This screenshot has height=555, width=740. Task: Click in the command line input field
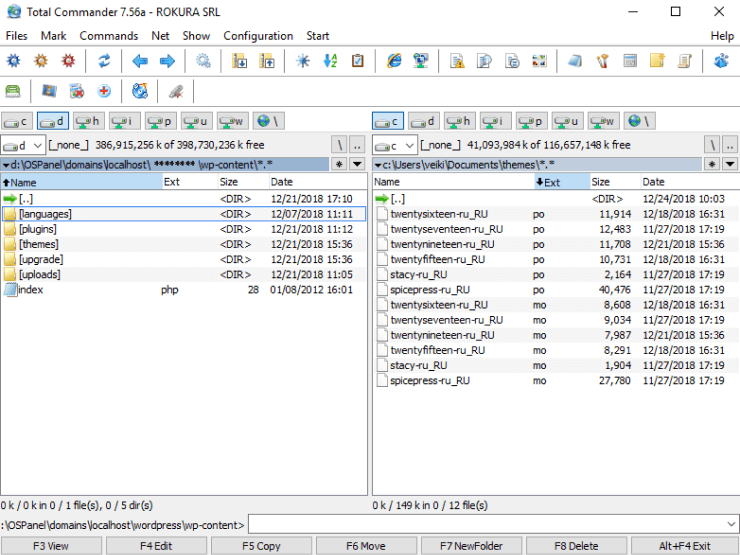pos(487,524)
